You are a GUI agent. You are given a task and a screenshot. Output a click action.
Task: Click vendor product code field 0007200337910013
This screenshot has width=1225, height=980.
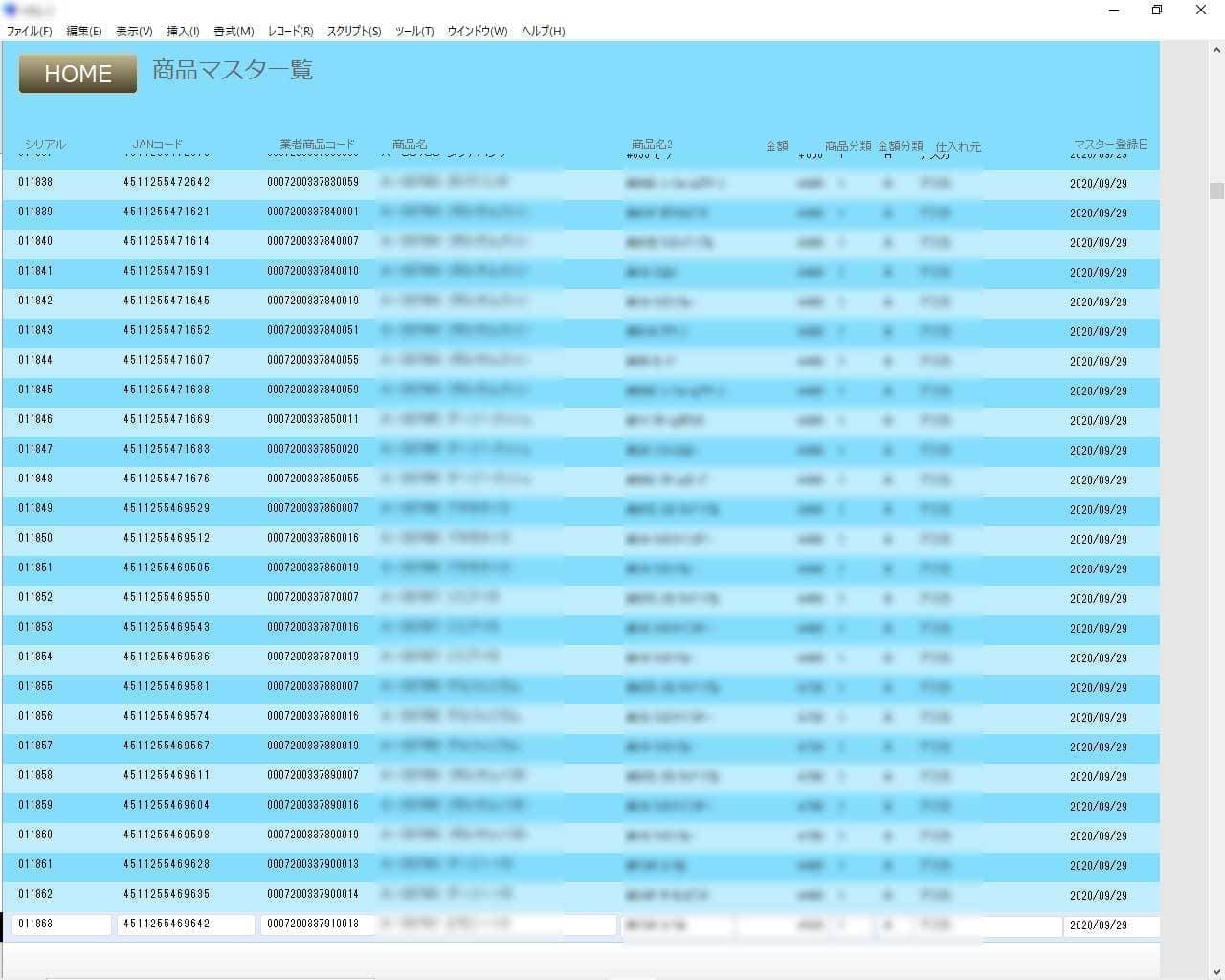(314, 924)
